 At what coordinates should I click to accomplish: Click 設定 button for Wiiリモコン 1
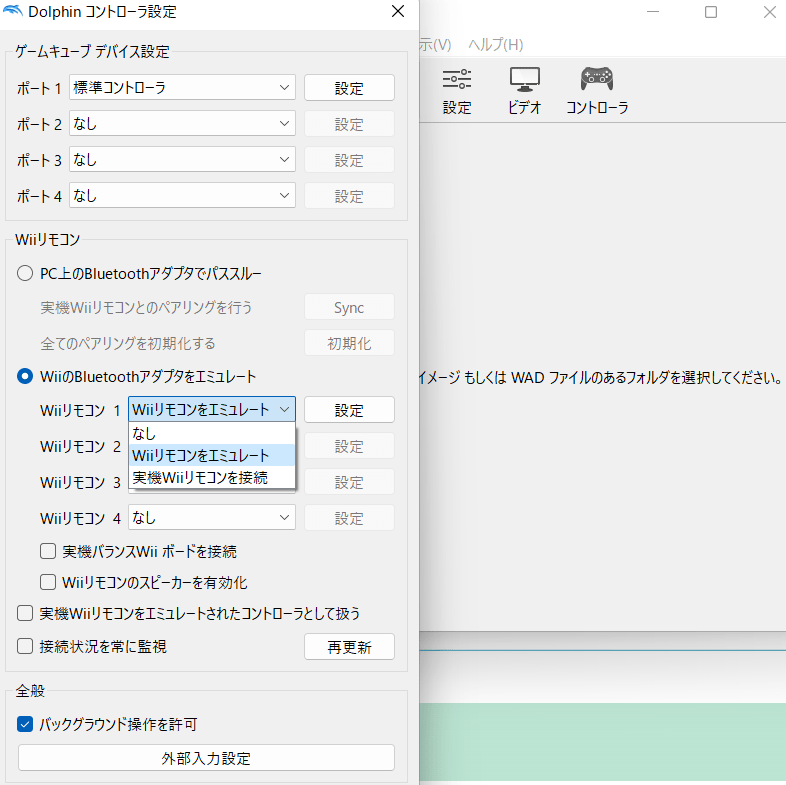[x=349, y=410]
